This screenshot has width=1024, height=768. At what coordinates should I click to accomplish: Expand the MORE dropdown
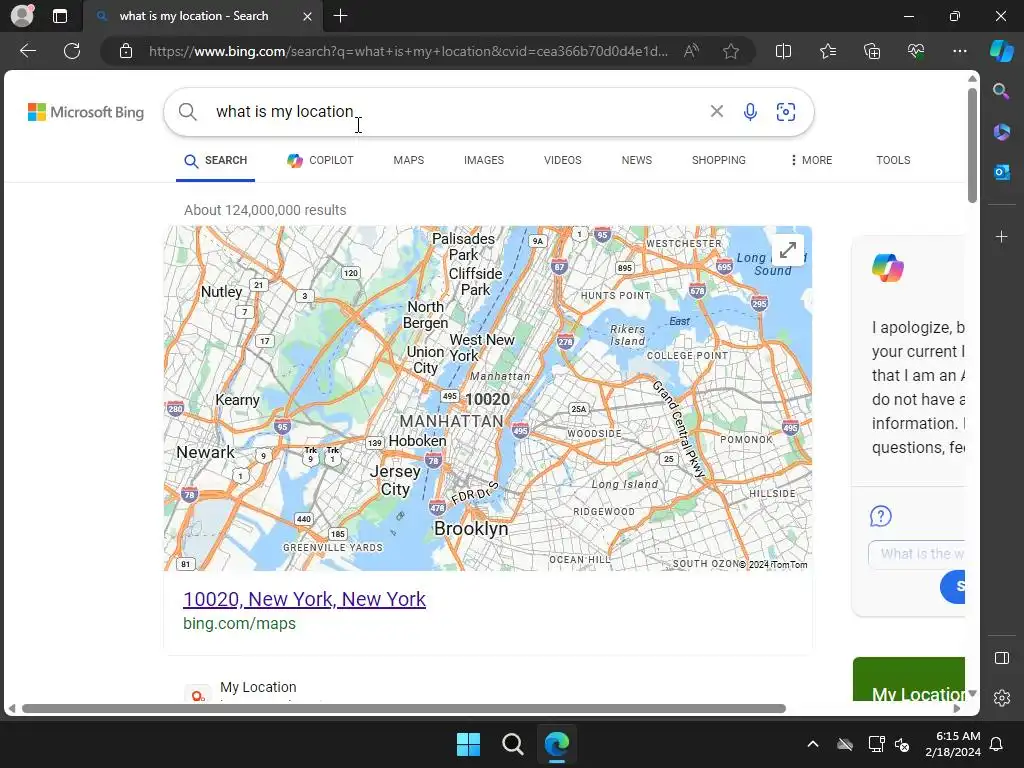click(811, 160)
